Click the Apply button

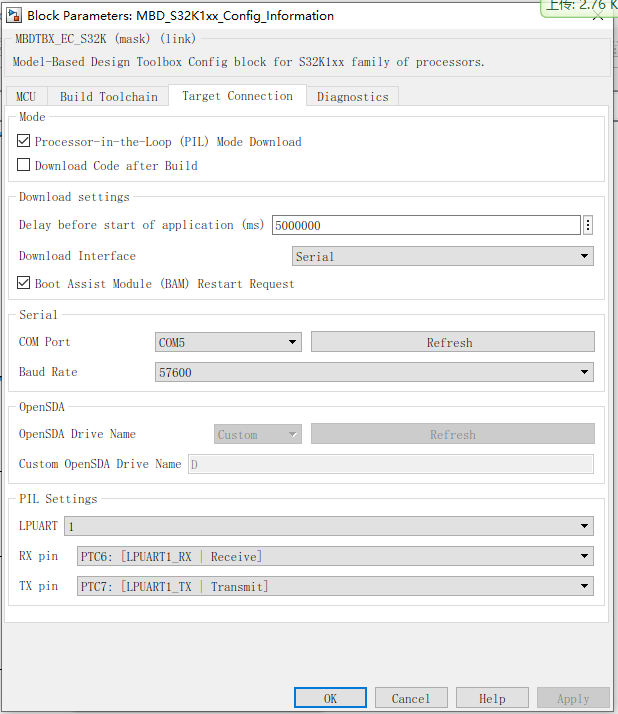pos(573,698)
